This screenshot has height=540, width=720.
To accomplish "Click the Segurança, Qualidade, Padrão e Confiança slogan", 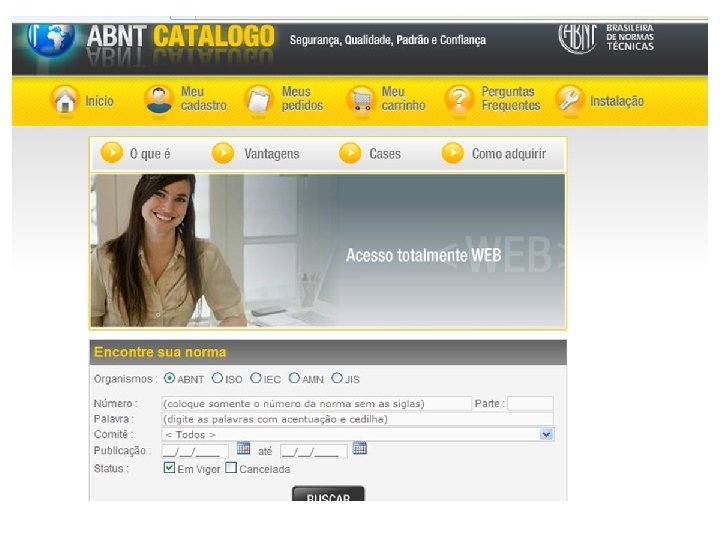I will [x=388, y=40].
